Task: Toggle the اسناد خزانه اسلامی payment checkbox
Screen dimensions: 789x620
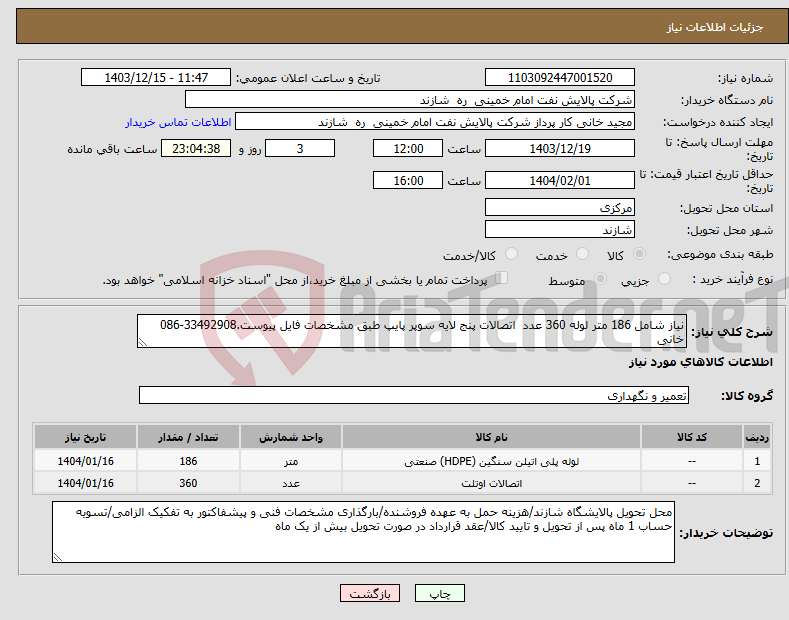Action: (501, 278)
